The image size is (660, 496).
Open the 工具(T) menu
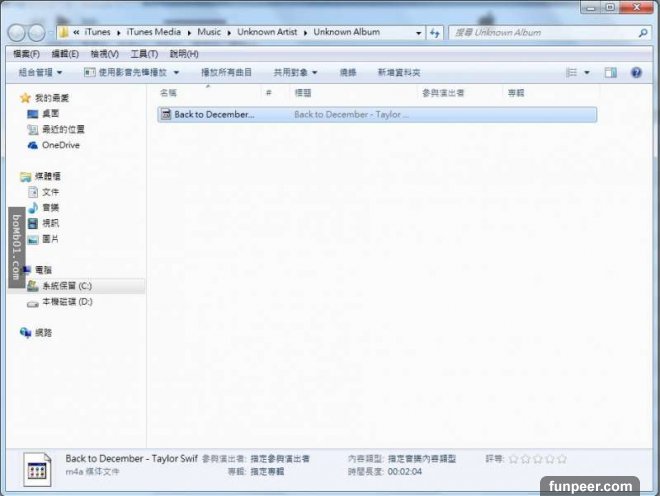pos(144,54)
